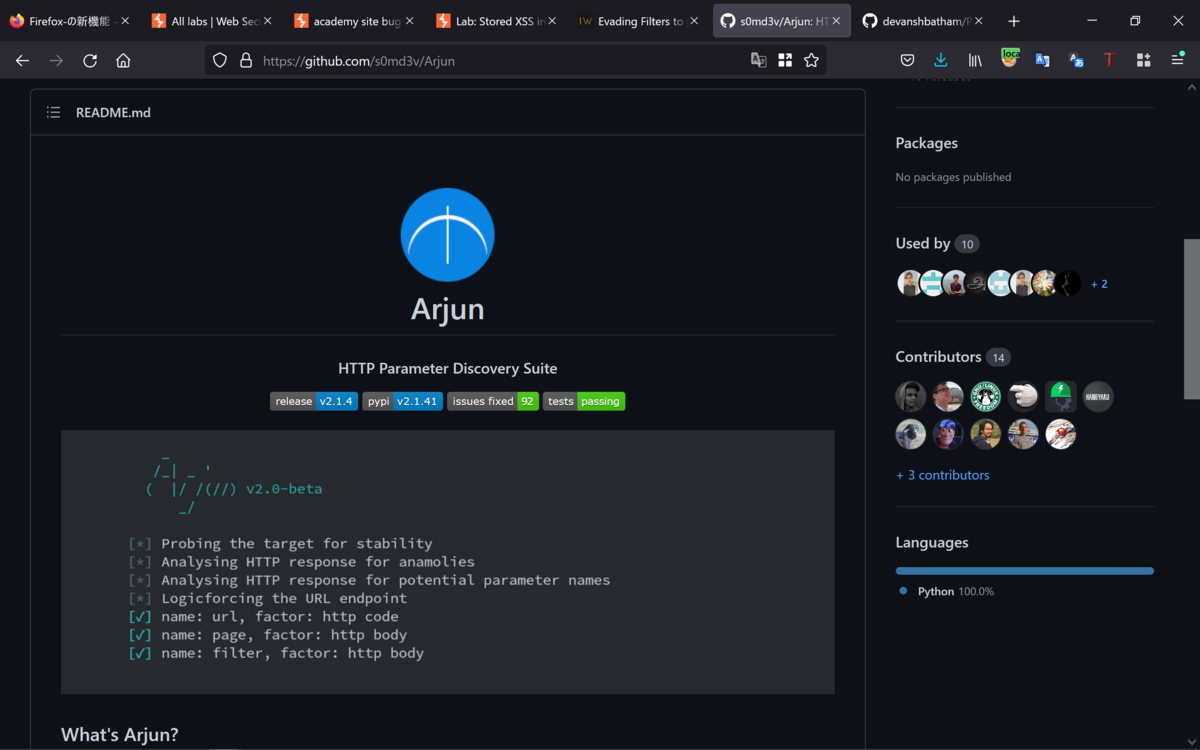Click the github.com URL address field
Screen dimensions: 1200x750
click(x=500, y=60)
